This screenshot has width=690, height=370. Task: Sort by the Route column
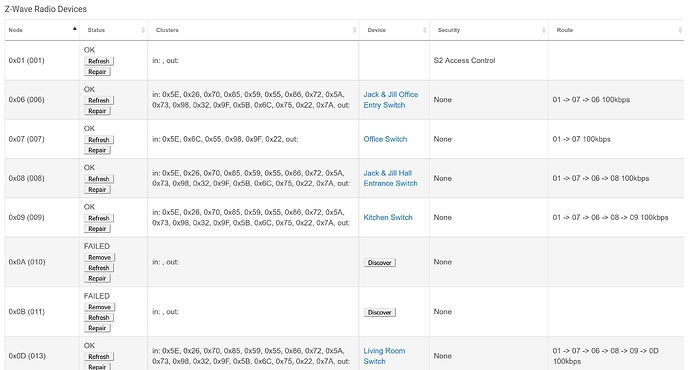[x=616, y=30]
